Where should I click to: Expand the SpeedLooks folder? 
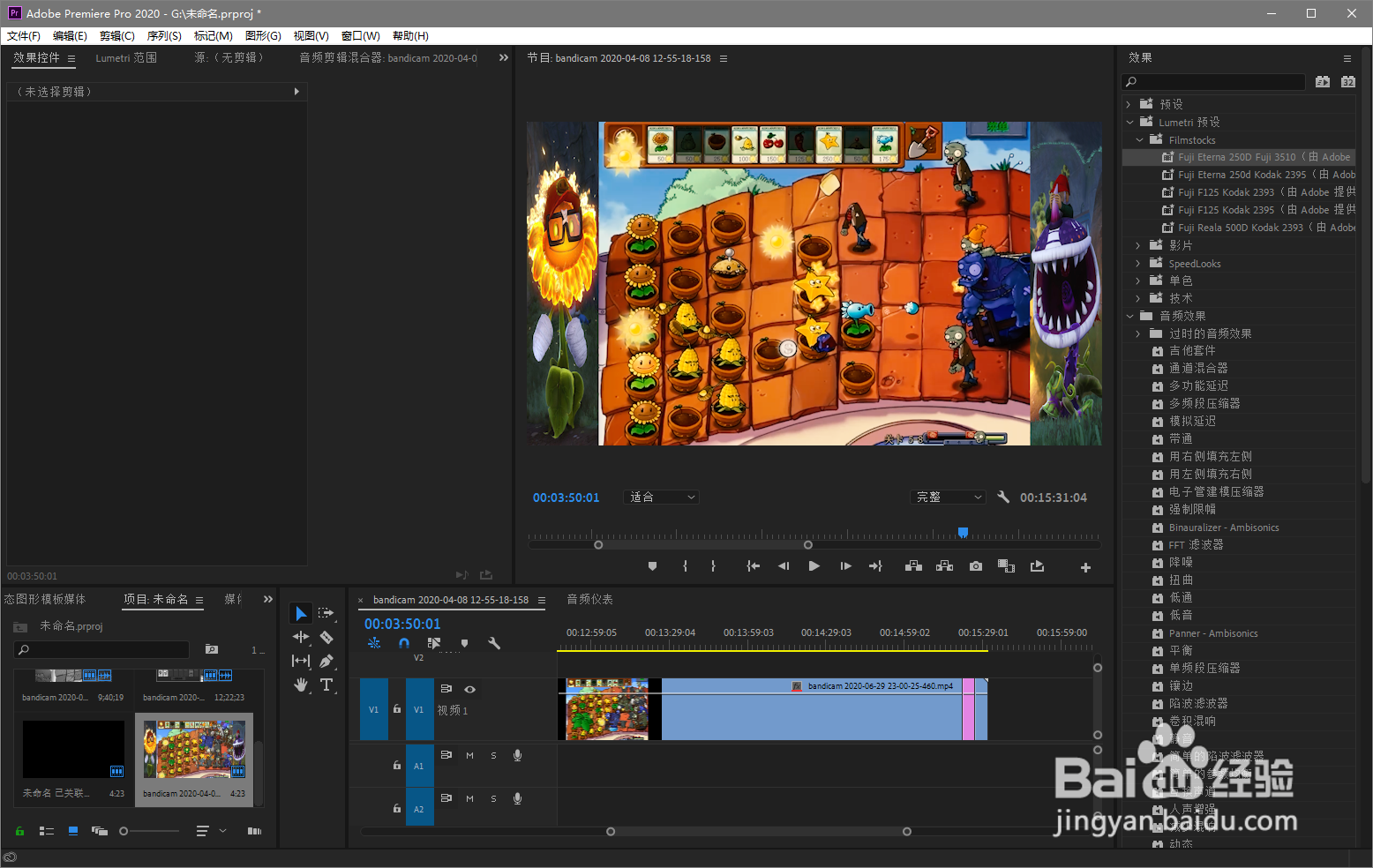pyautogui.click(x=1138, y=263)
